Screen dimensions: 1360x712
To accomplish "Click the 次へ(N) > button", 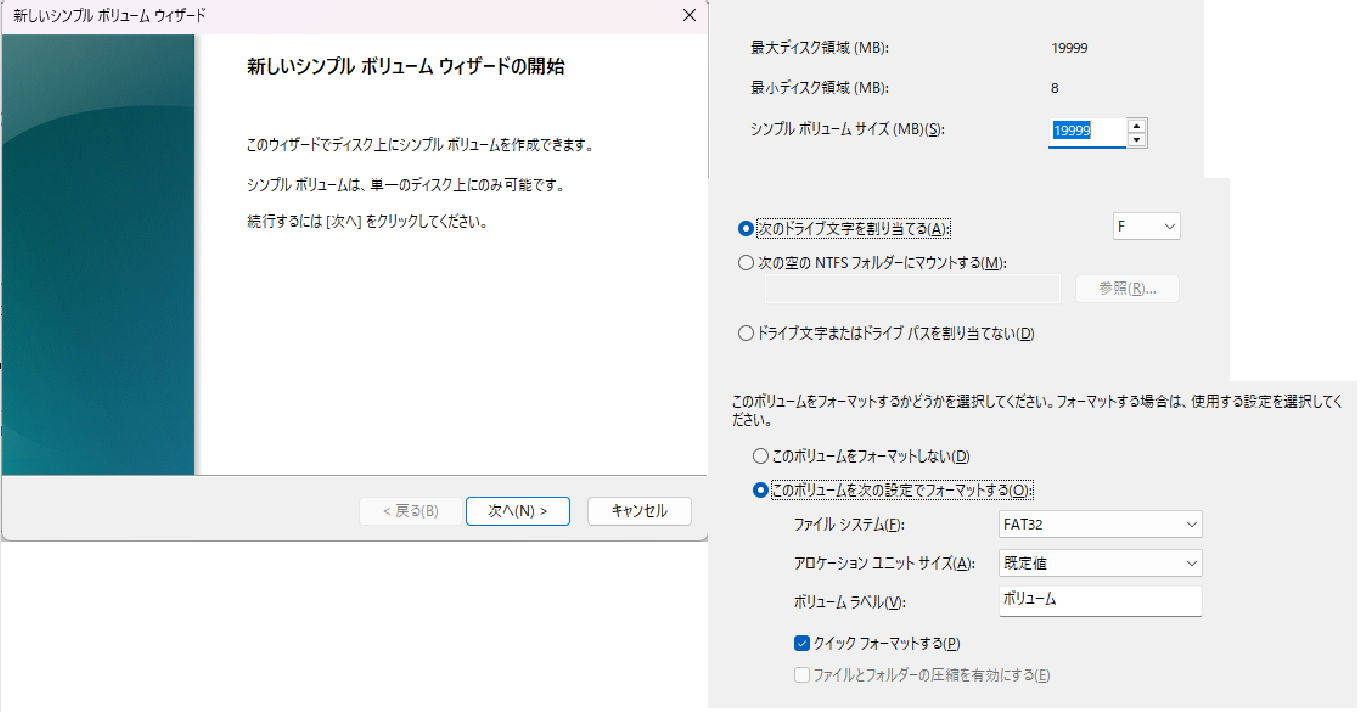I will click(x=517, y=511).
